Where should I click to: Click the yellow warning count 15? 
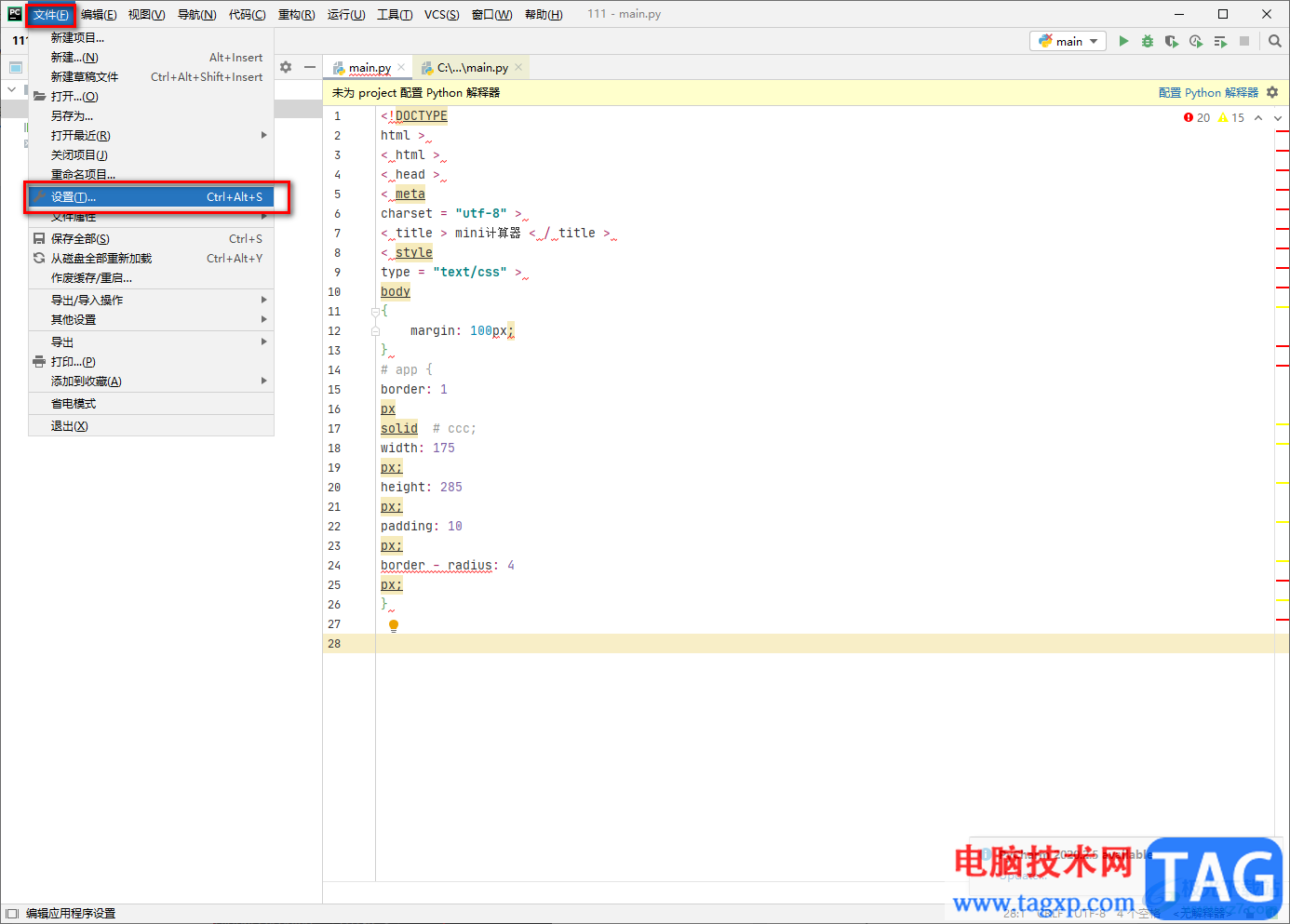(x=1231, y=117)
